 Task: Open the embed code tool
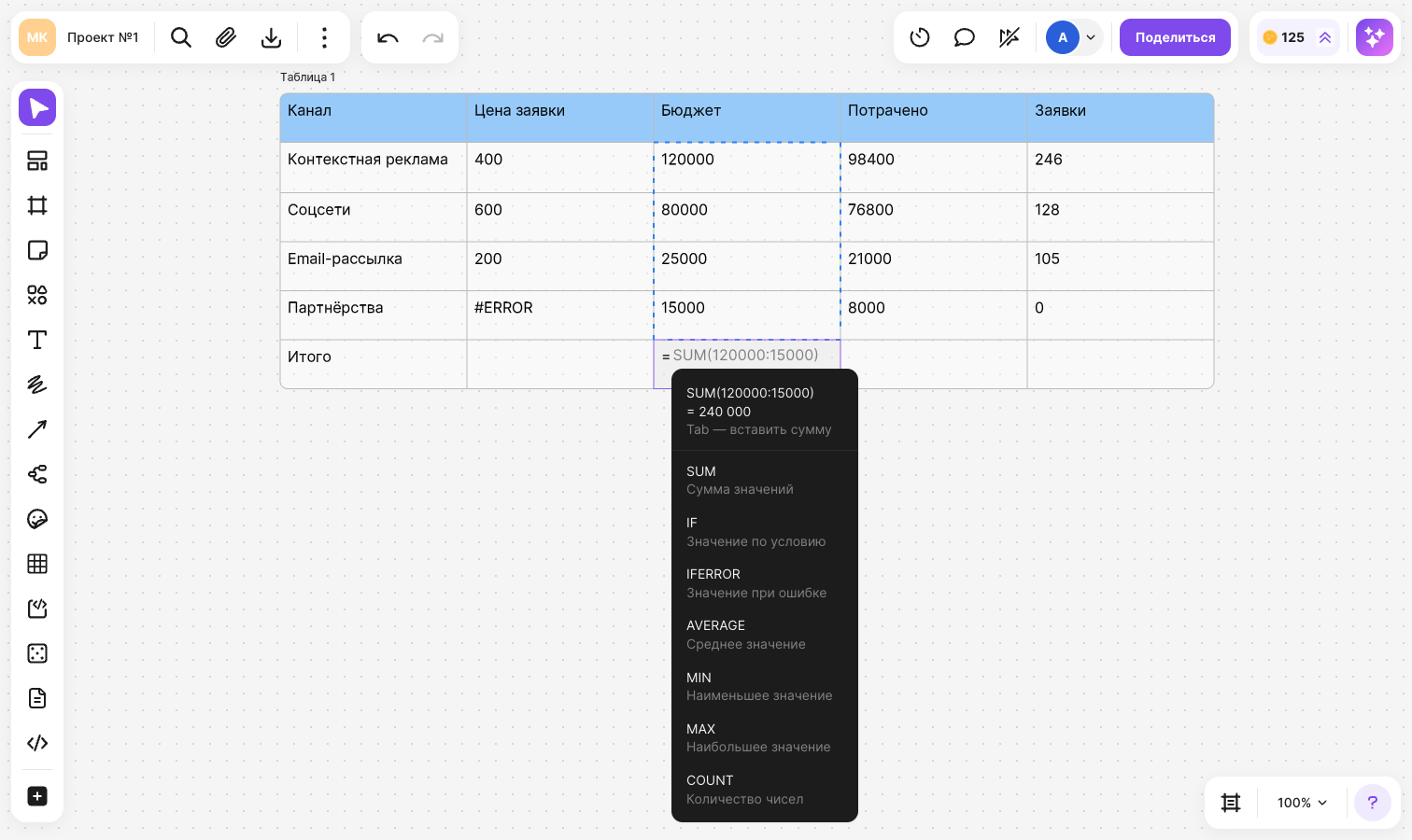point(37,743)
